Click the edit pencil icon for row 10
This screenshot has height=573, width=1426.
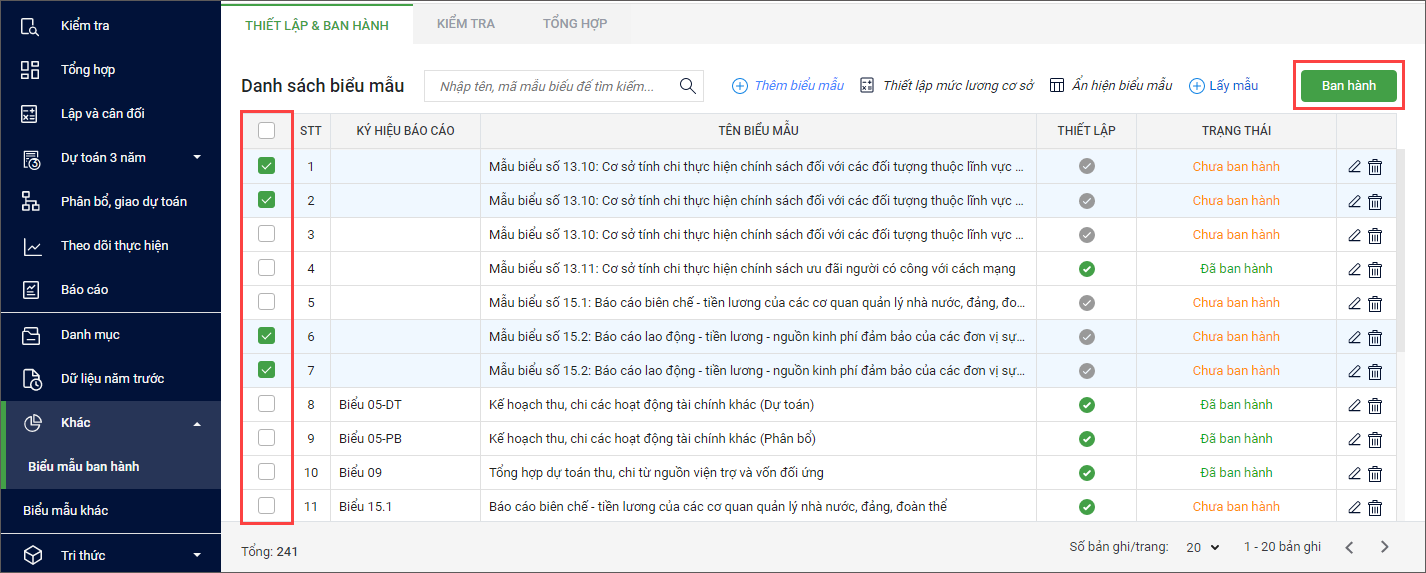pos(1355,473)
